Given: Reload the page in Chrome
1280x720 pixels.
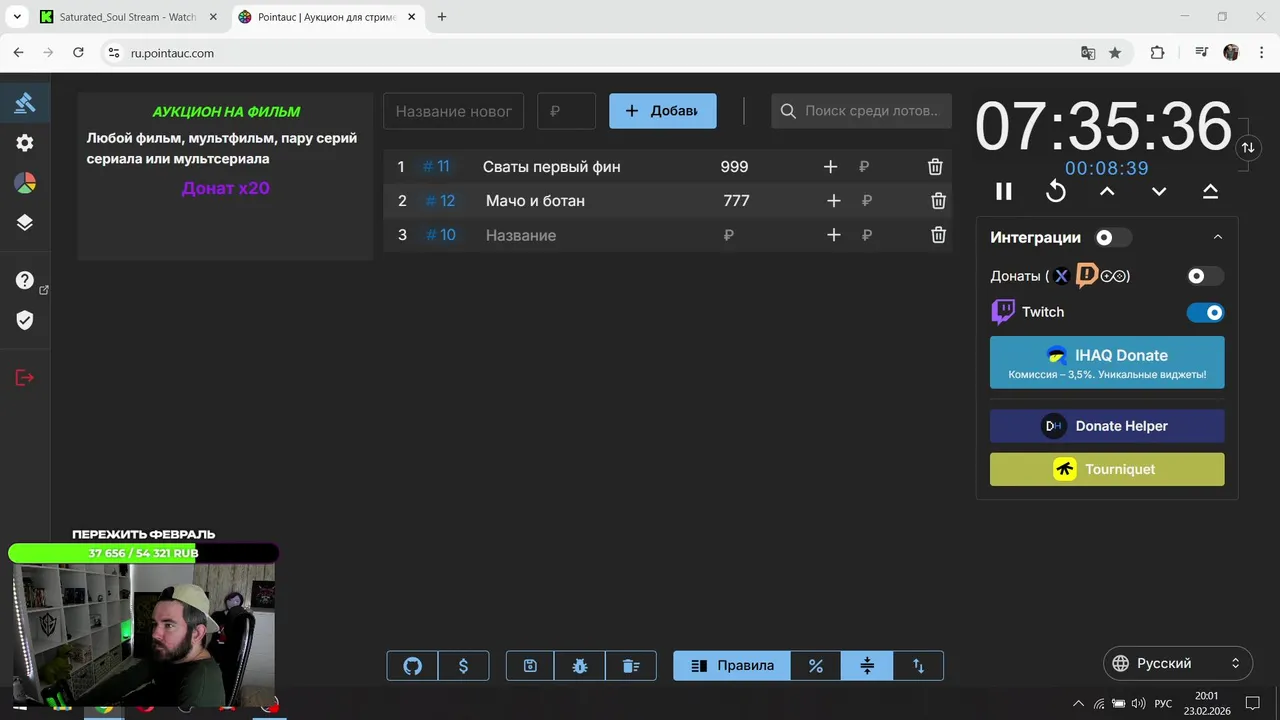Looking at the screenshot, I should [78, 53].
